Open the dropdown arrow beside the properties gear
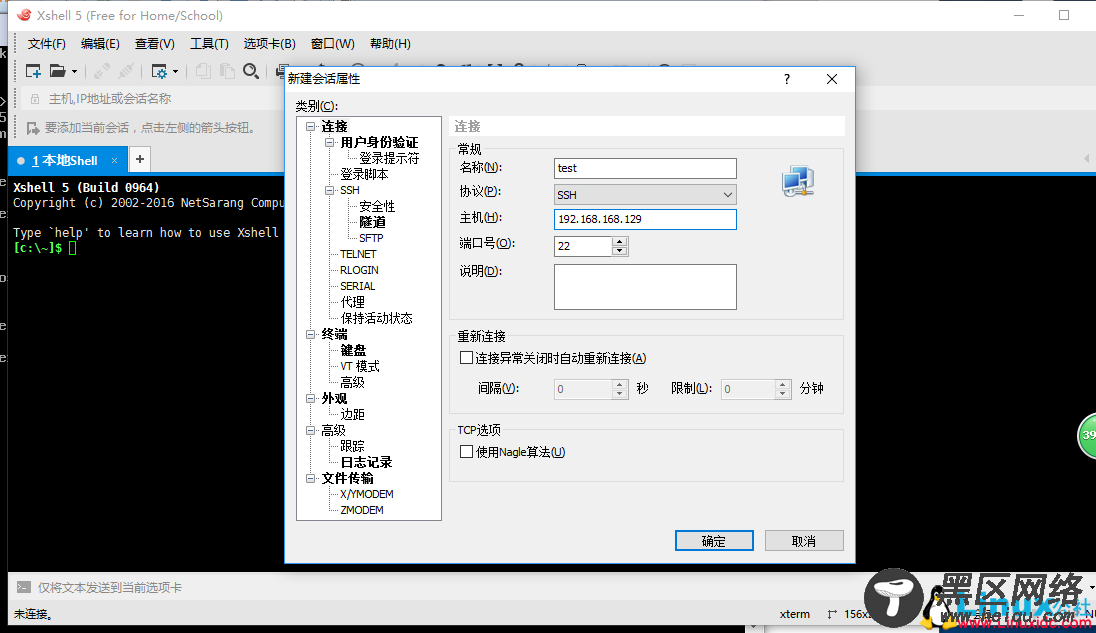 pyautogui.click(x=175, y=72)
